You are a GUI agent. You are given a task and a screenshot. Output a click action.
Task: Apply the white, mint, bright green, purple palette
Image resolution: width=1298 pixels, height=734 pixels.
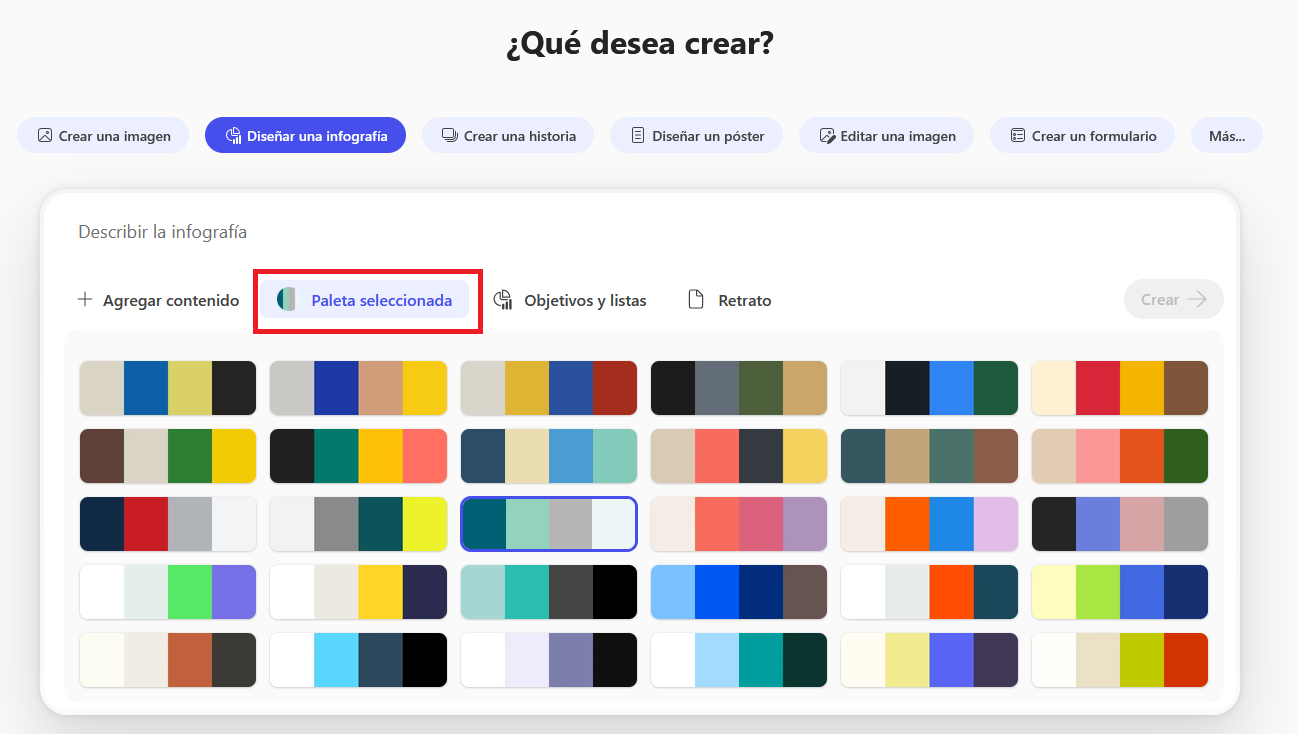tap(168, 592)
